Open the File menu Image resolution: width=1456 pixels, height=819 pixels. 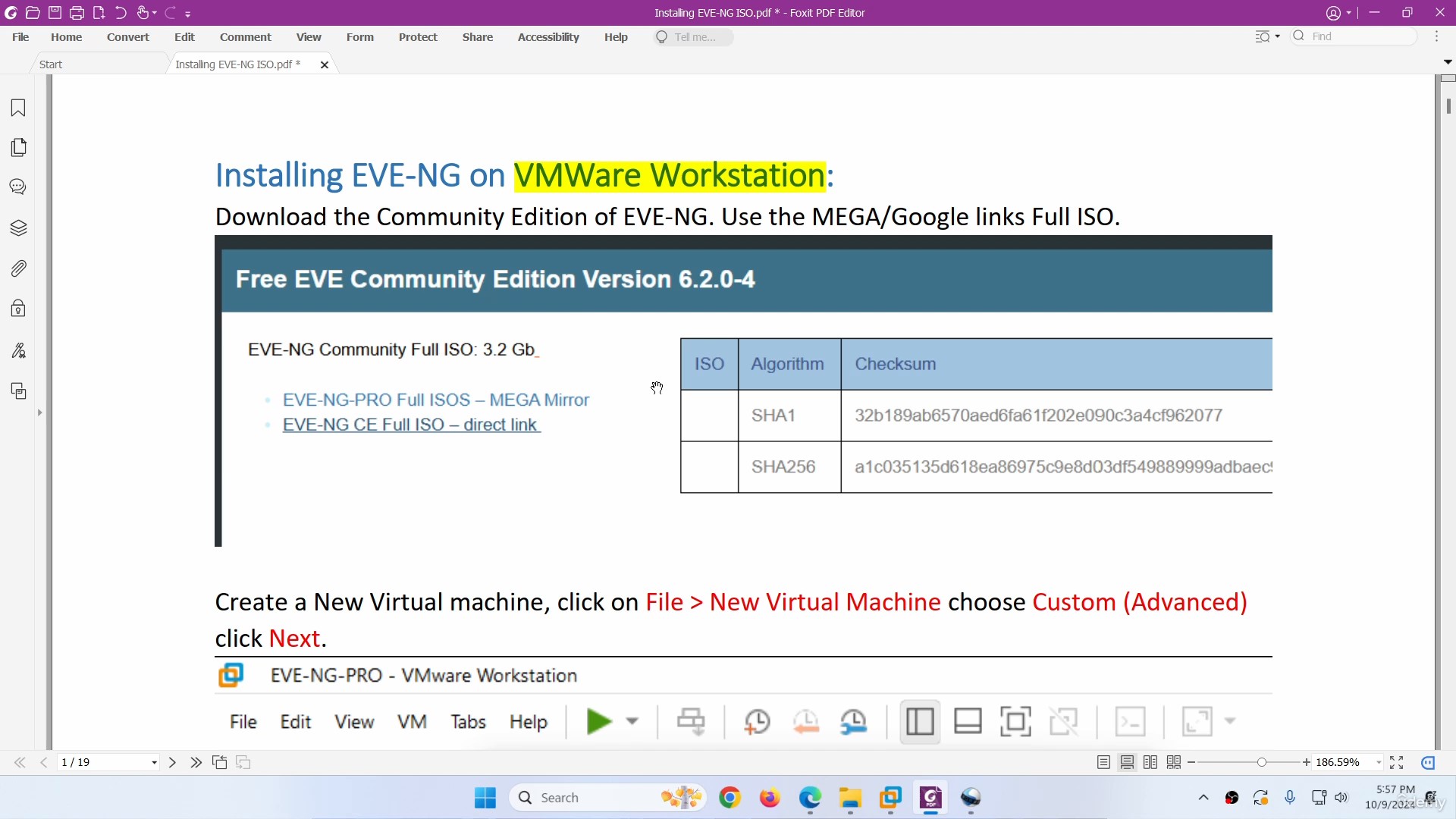pos(20,36)
